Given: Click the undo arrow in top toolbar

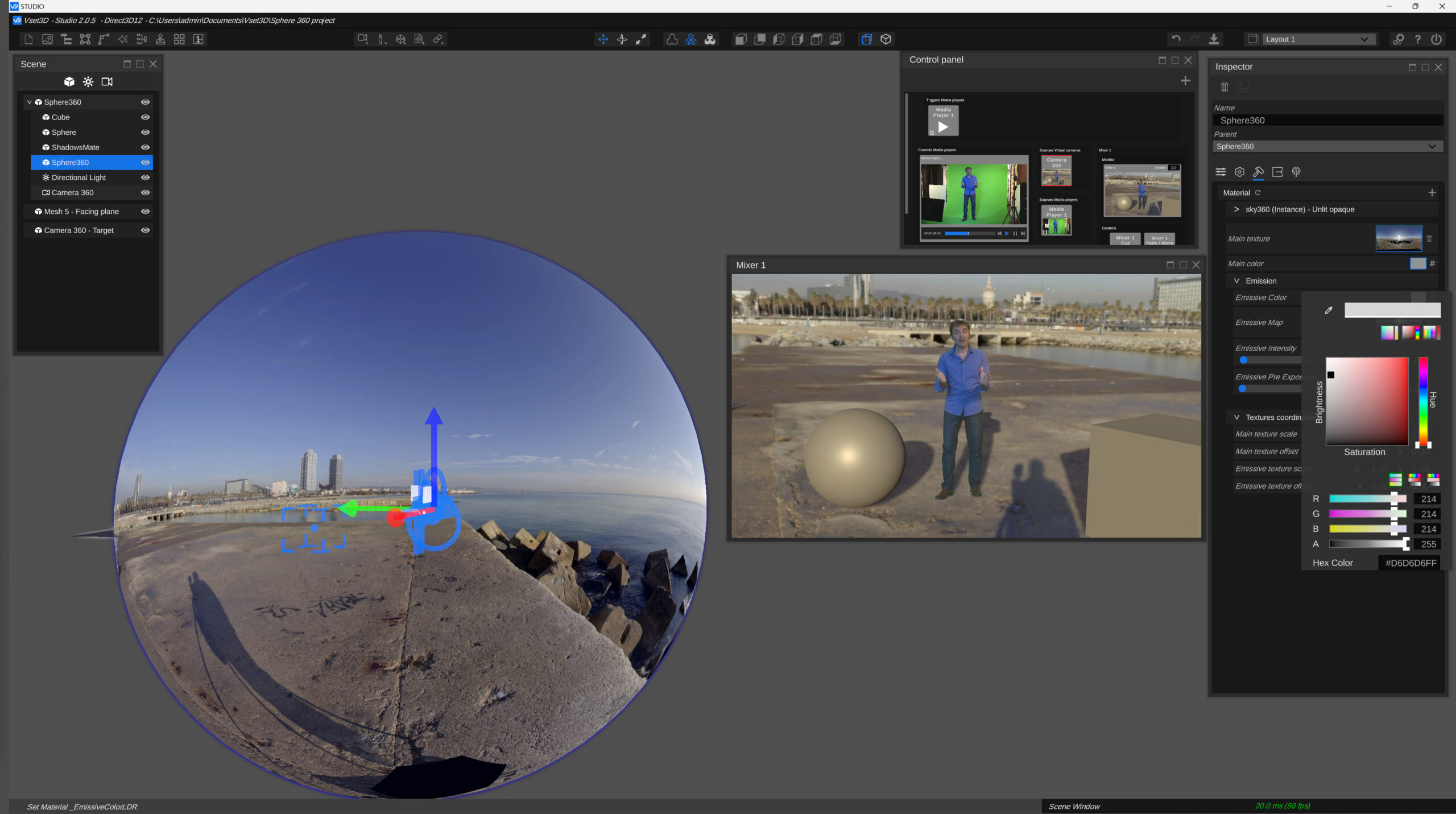Looking at the screenshot, I should pos(1176,39).
